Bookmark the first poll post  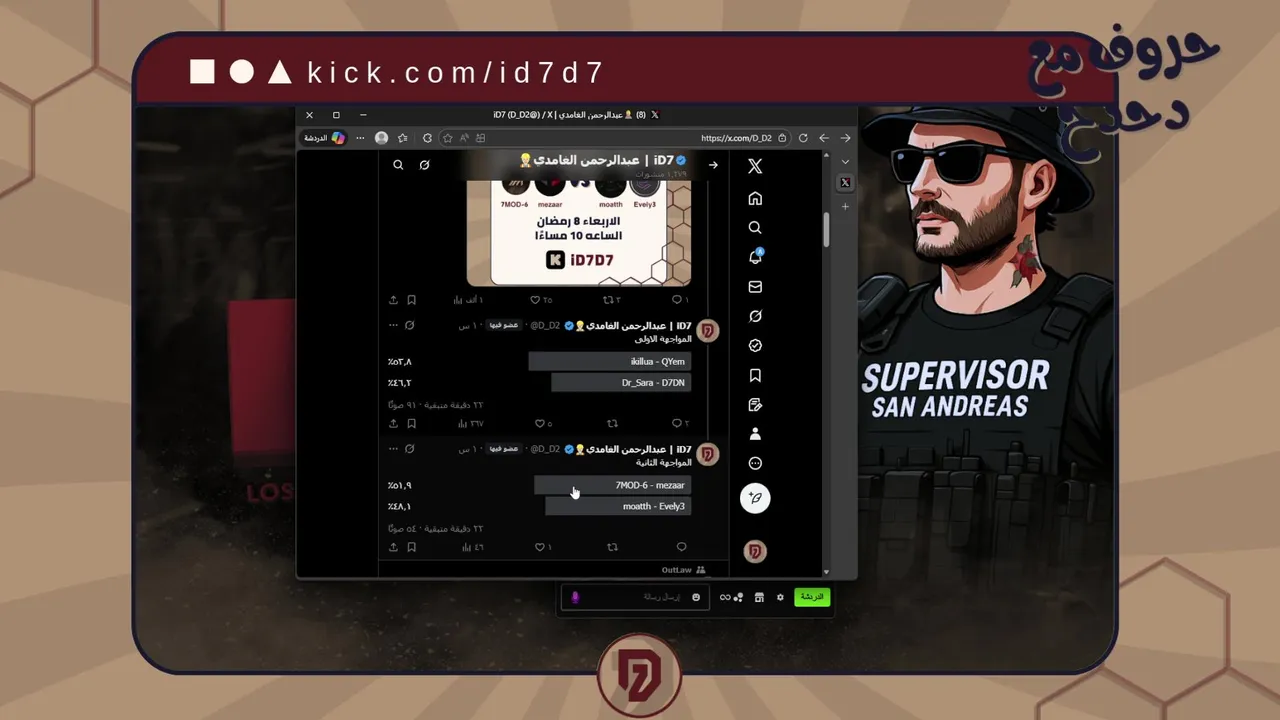(411, 423)
